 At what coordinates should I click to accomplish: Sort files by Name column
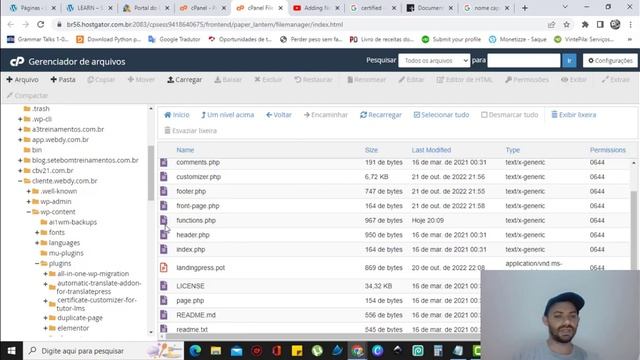tap(185, 150)
